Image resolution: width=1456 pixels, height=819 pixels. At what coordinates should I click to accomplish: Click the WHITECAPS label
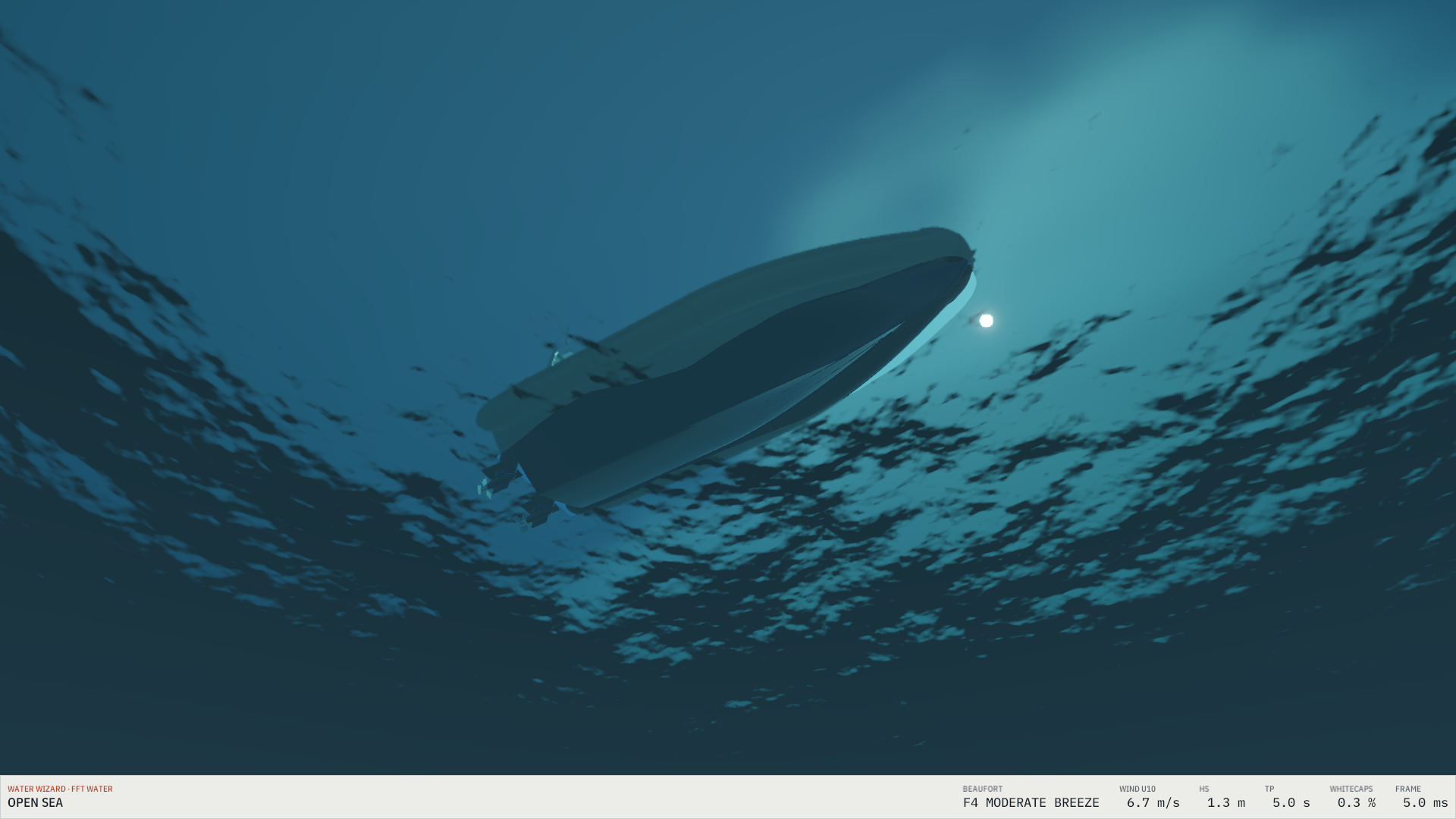(1351, 789)
